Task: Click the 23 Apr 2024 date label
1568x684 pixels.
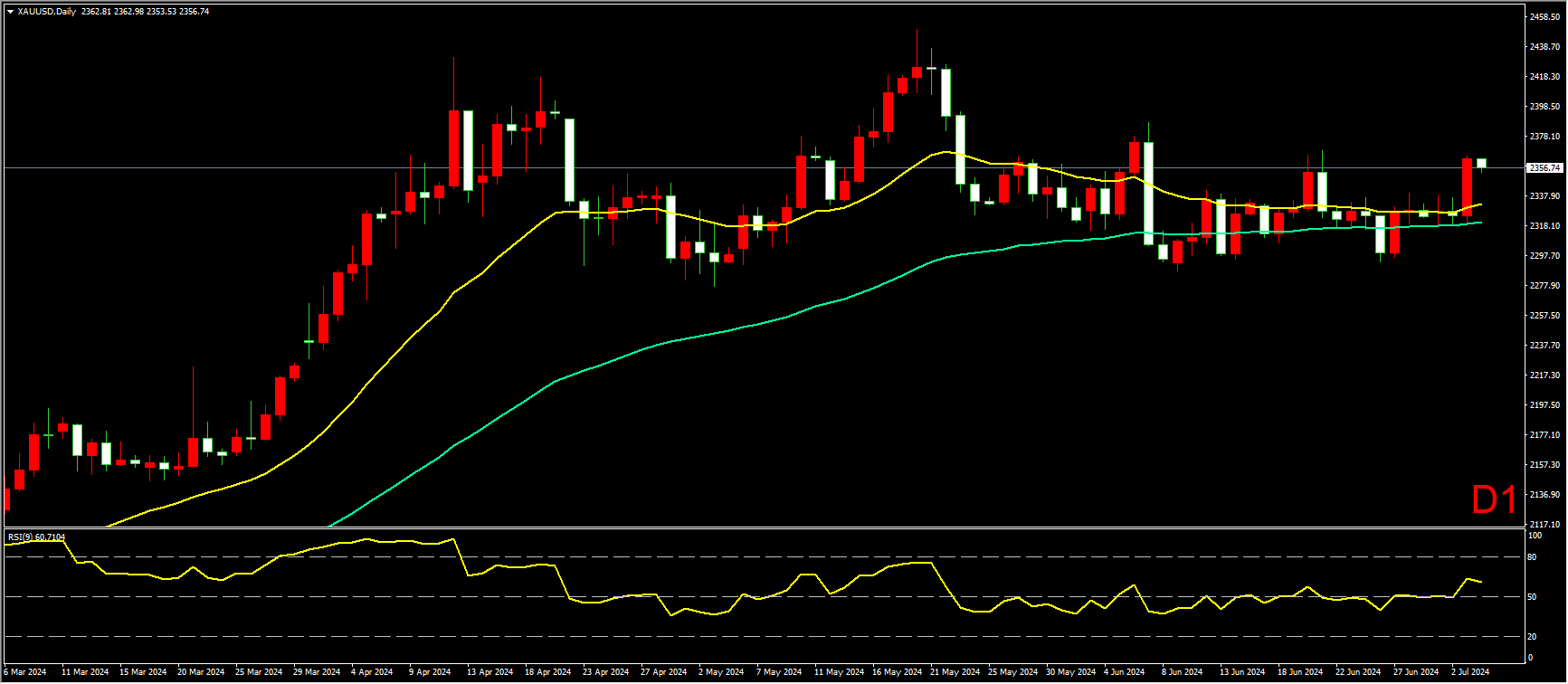Action: pyautogui.click(x=606, y=672)
